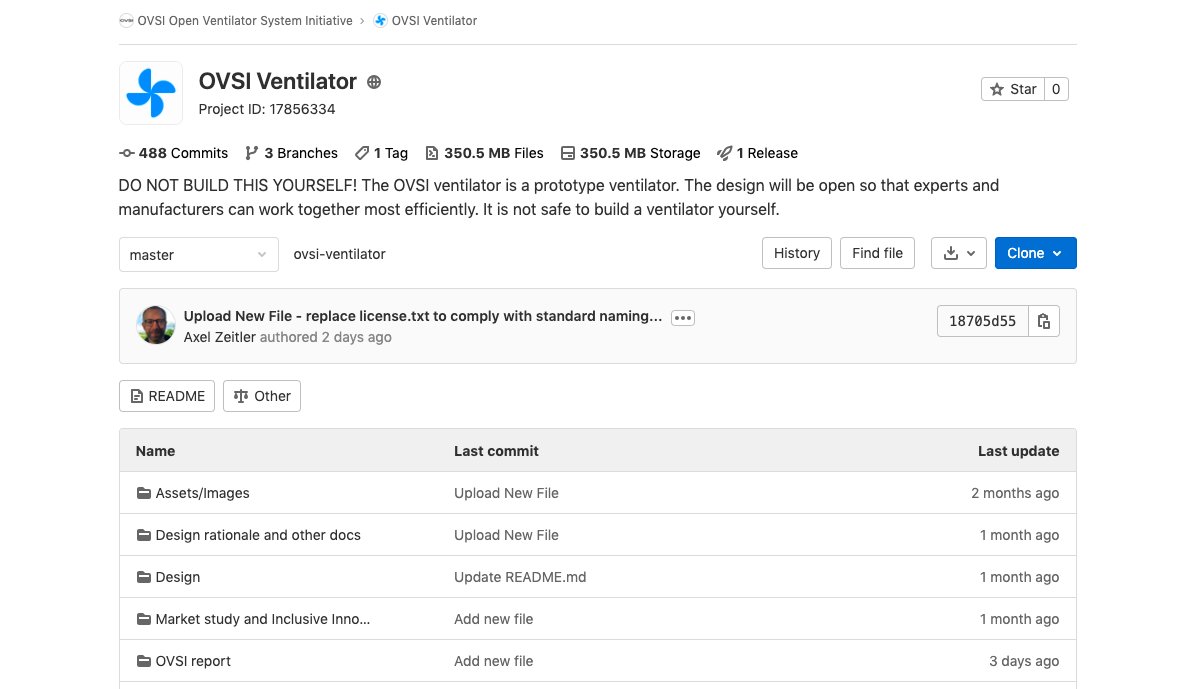
Task: Click the OVSI Ventilator project title
Action: coord(277,81)
